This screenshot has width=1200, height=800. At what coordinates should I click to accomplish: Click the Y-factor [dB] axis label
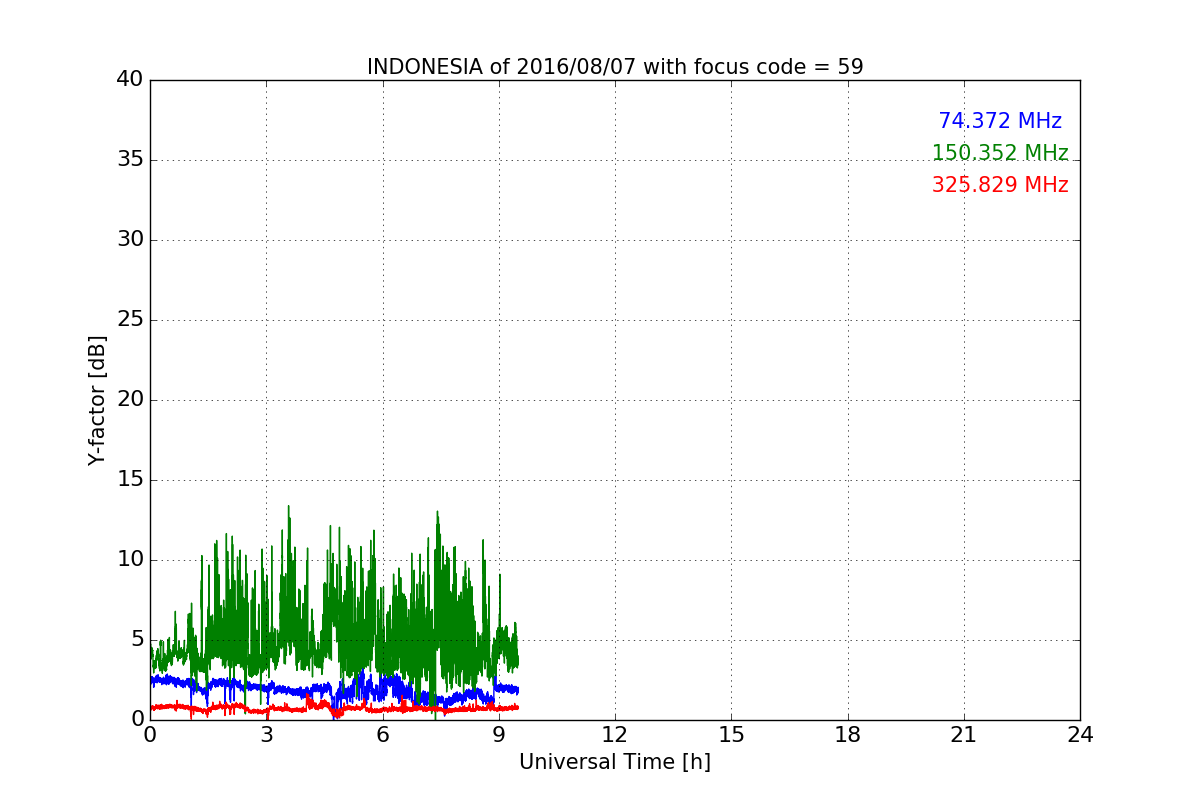[x=97, y=400]
